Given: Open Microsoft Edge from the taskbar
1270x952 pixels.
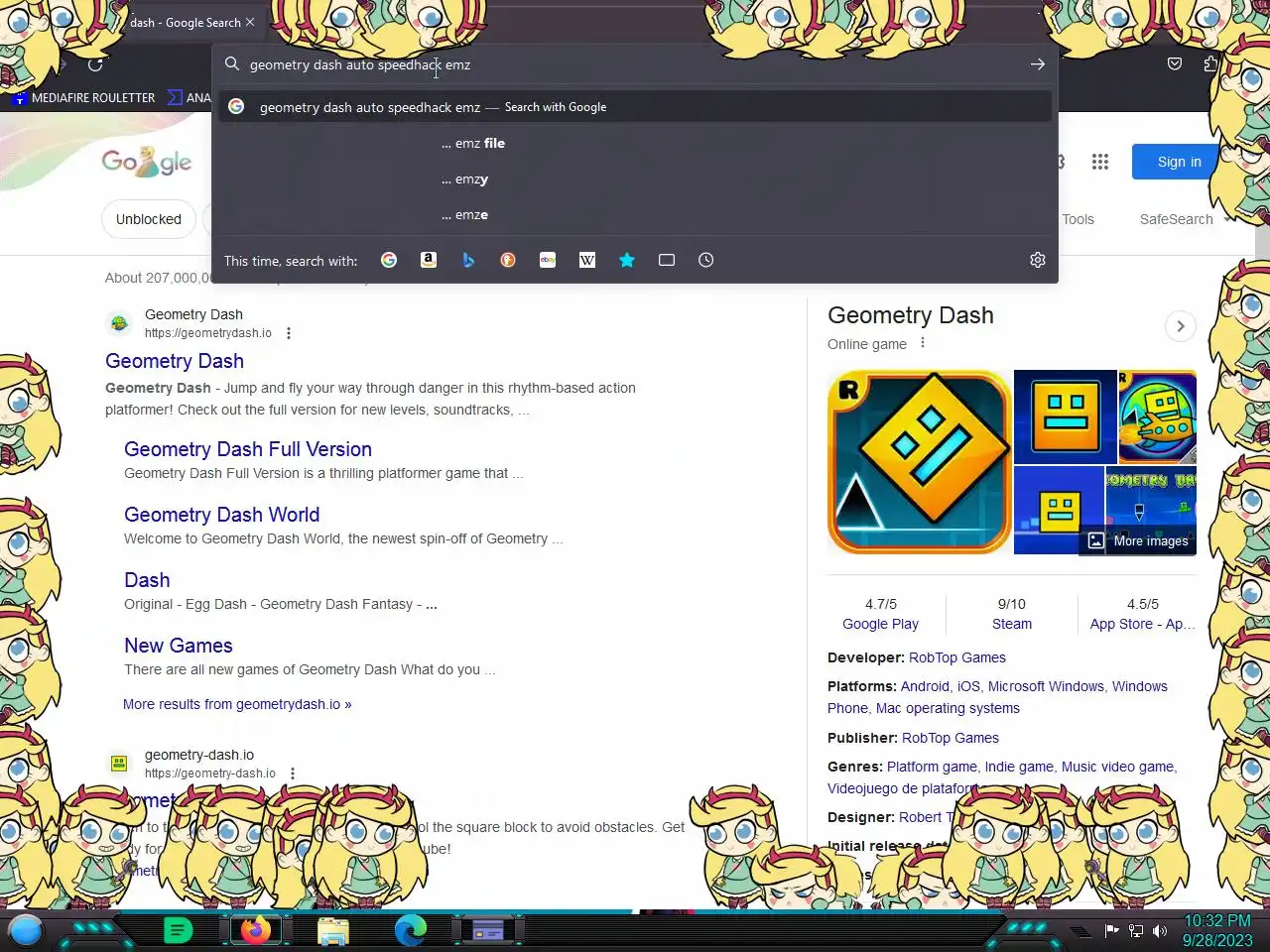Looking at the screenshot, I should point(410,931).
